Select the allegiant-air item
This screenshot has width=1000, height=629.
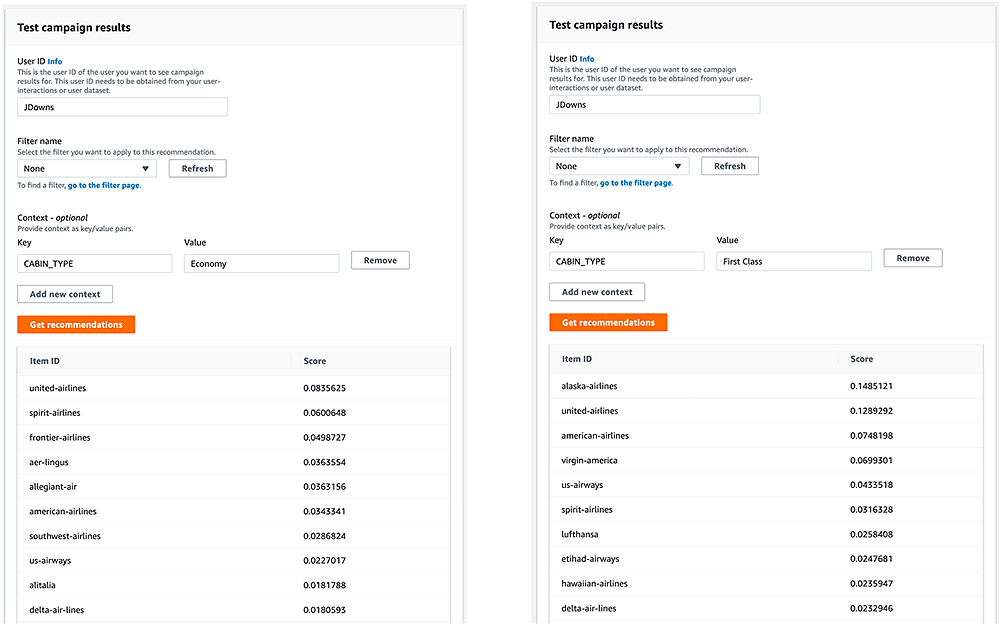pyautogui.click(x=53, y=487)
